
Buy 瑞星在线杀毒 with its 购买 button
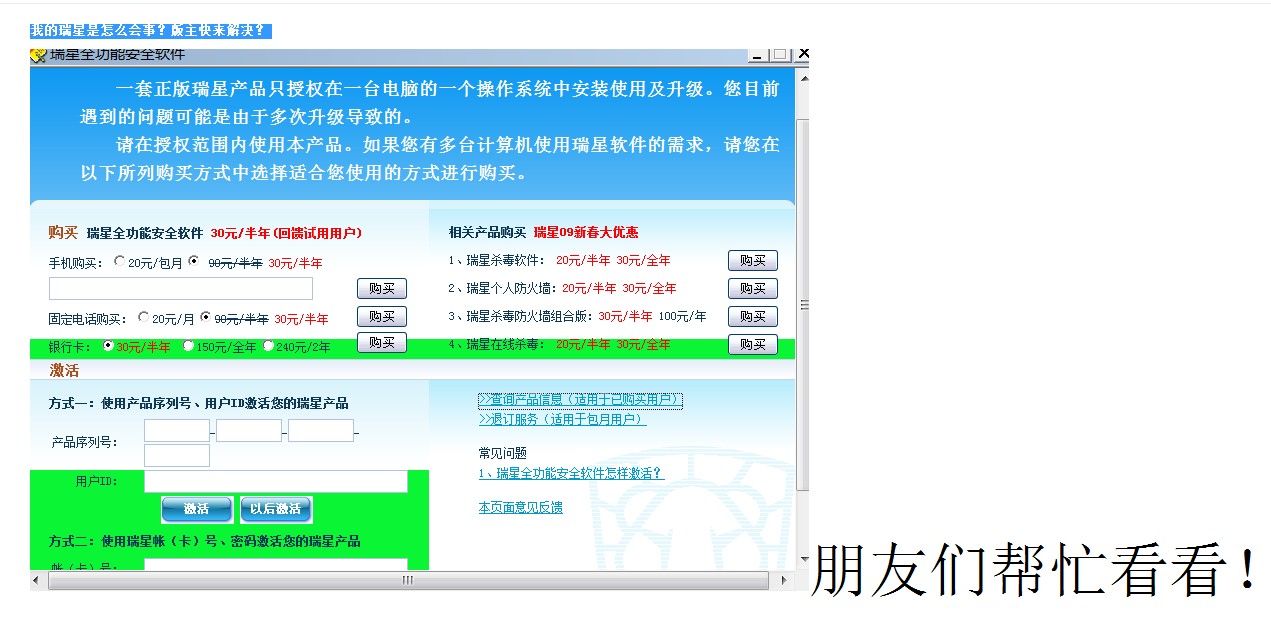[x=753, y=345]
